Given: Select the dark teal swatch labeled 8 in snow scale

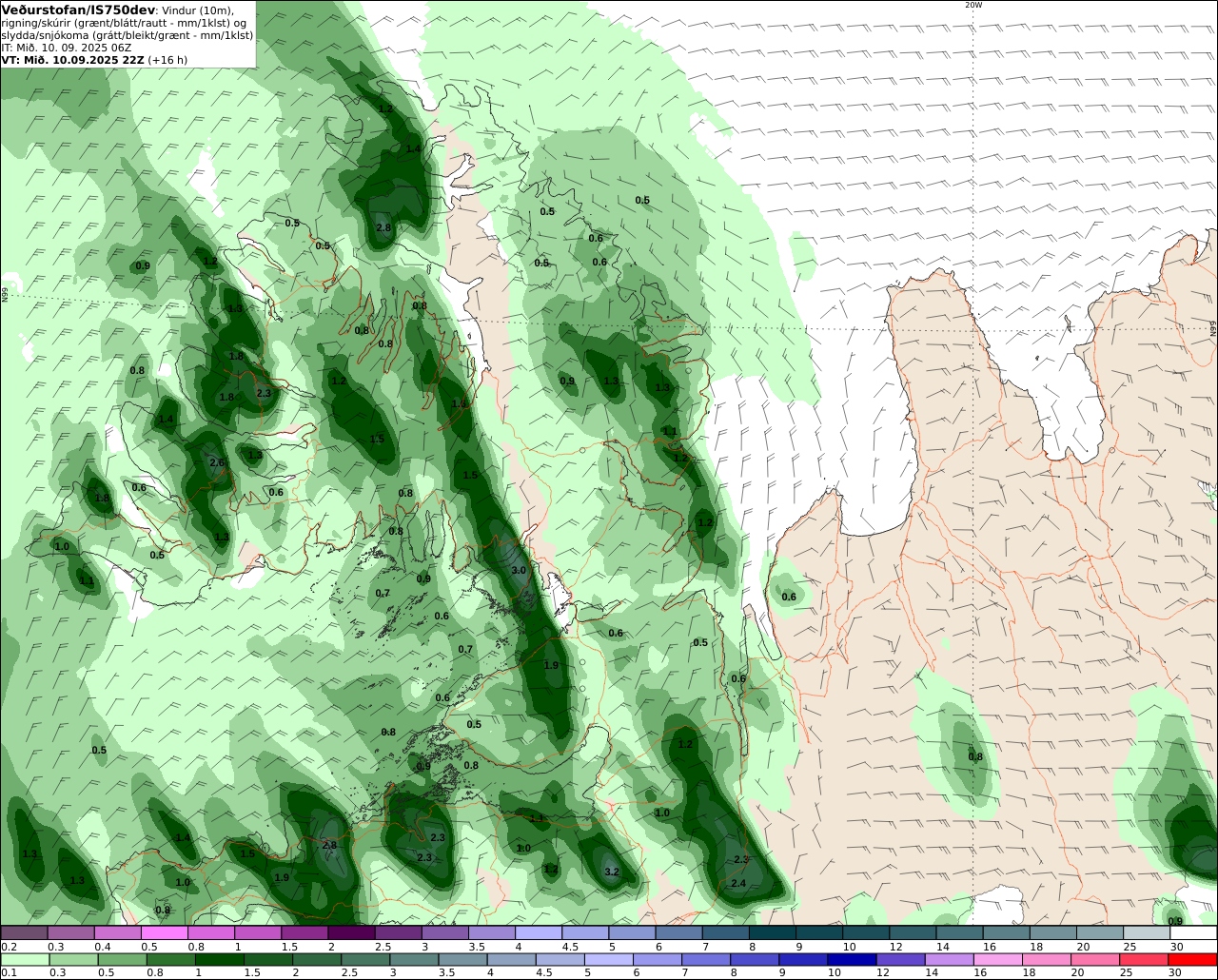Looking at the screenshot, I should pos(773,932).
